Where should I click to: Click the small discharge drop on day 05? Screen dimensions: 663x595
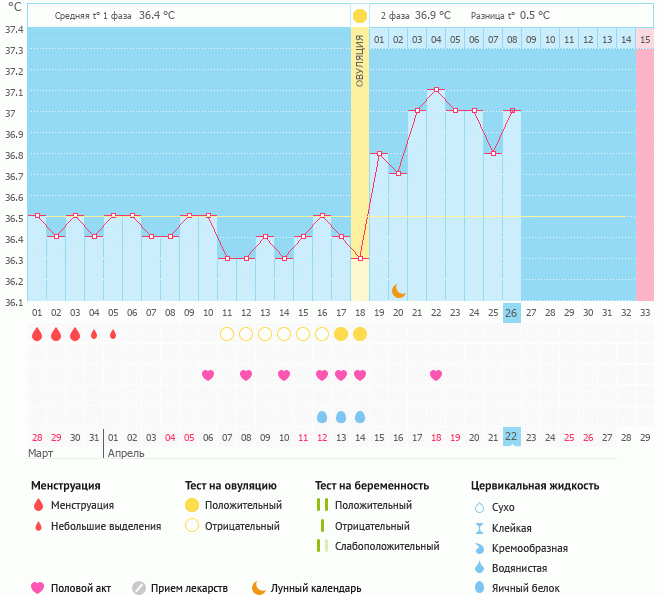point(113,334)
